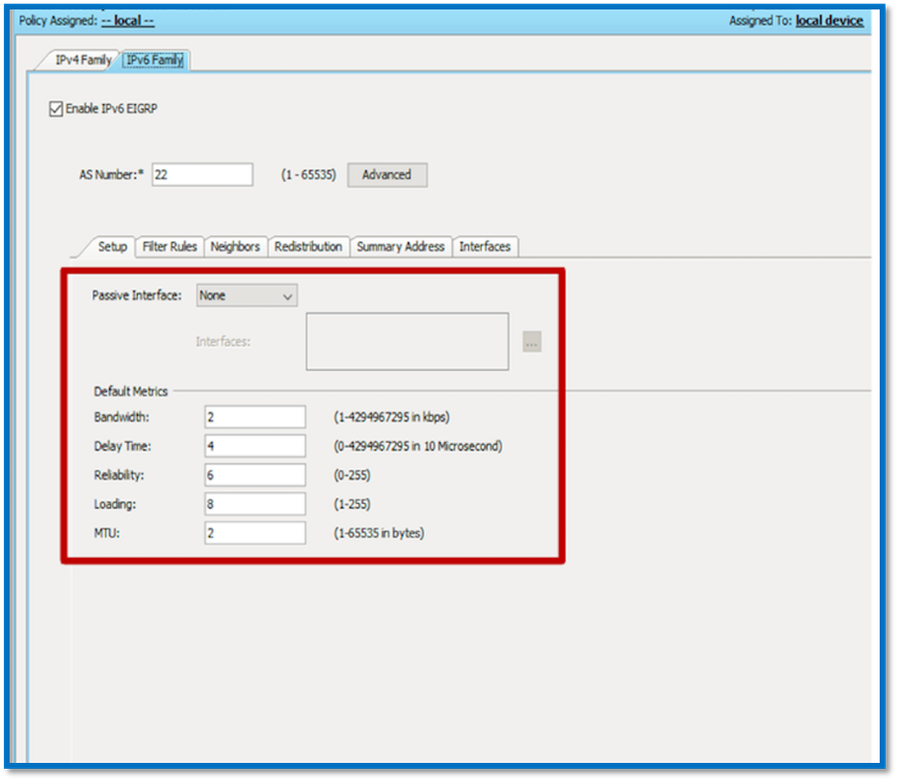The image size is (898, 782).
Task: Expand the Passive Interface dropdown
Action: 247,296
